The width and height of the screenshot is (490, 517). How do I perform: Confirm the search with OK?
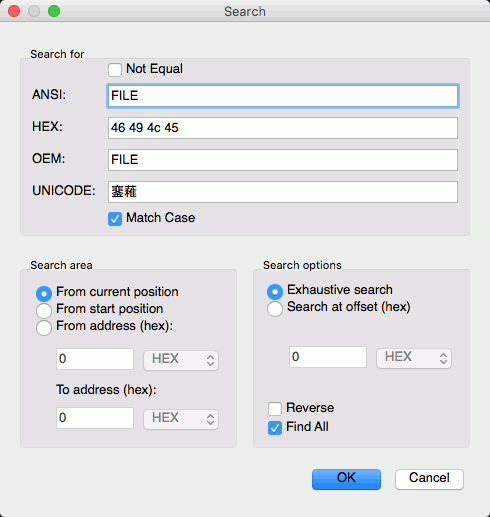point(346,479)
